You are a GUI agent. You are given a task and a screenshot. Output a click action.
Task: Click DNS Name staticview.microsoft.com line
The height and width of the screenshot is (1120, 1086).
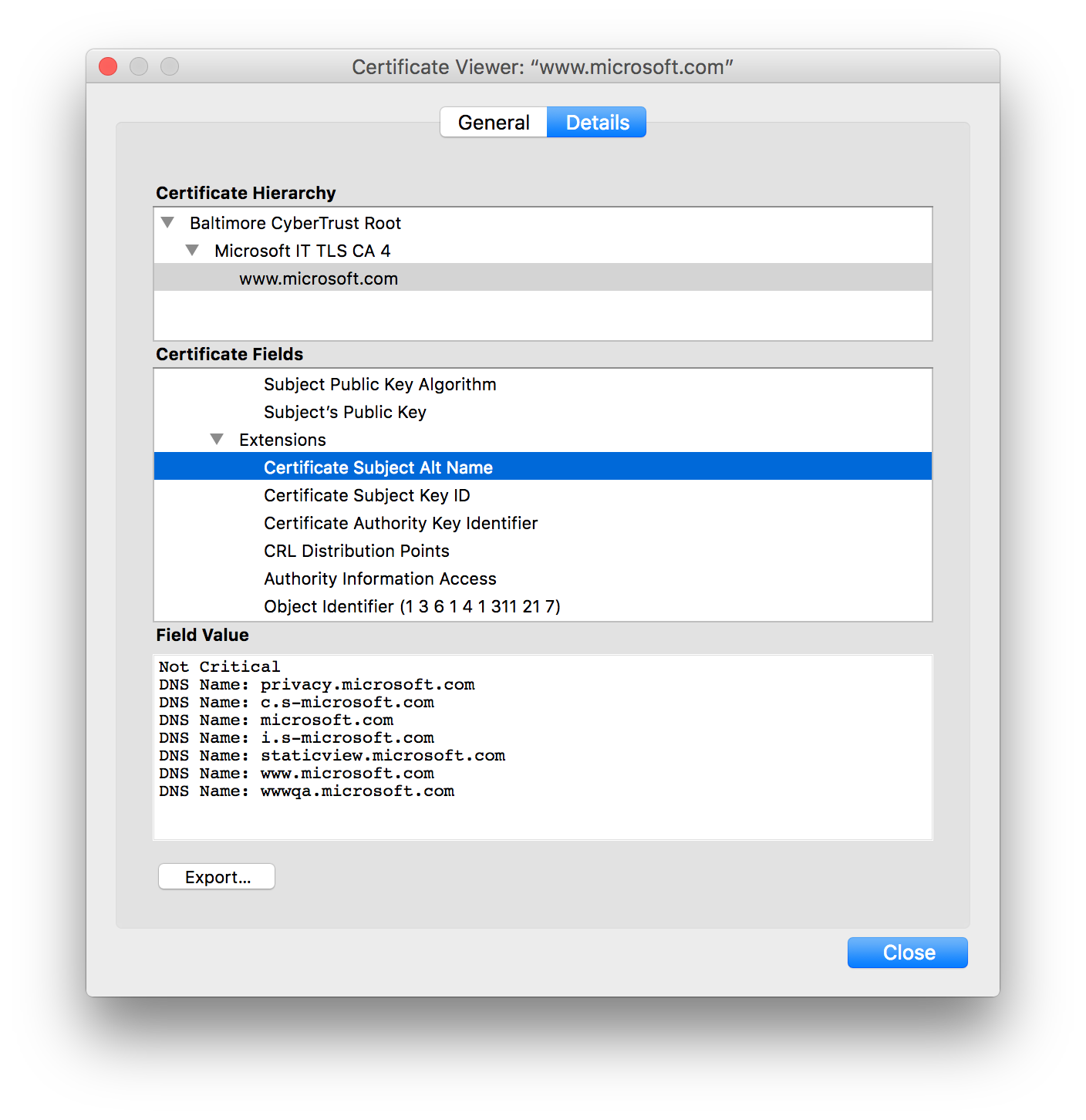(332, 755)
